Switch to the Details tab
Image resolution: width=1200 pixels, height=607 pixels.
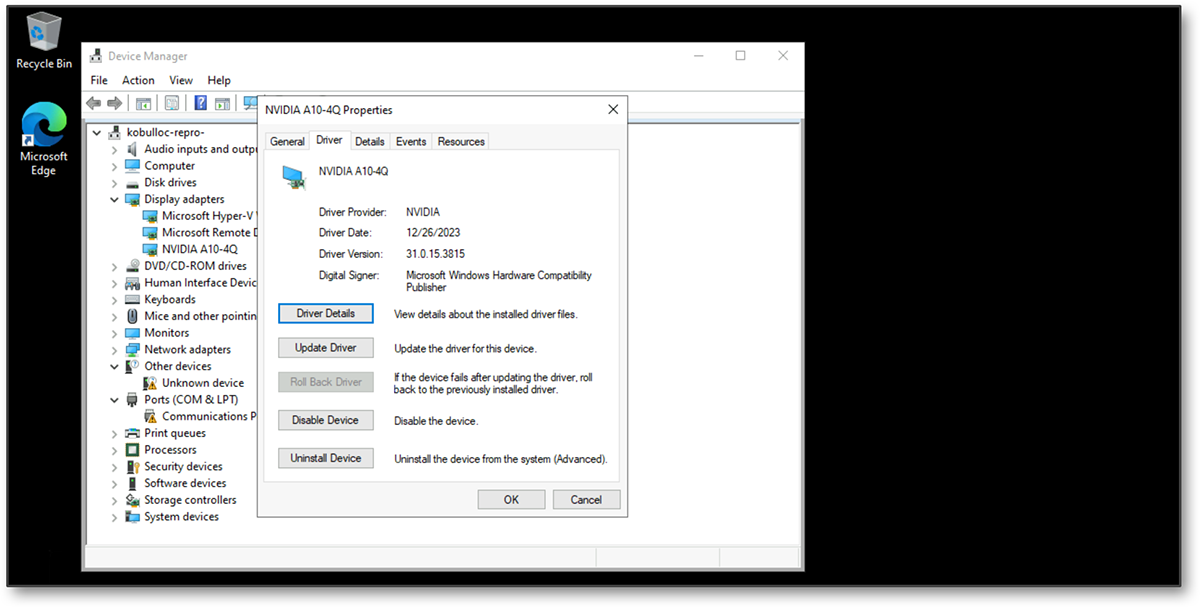pyautogui.click(x=369, y=142)
